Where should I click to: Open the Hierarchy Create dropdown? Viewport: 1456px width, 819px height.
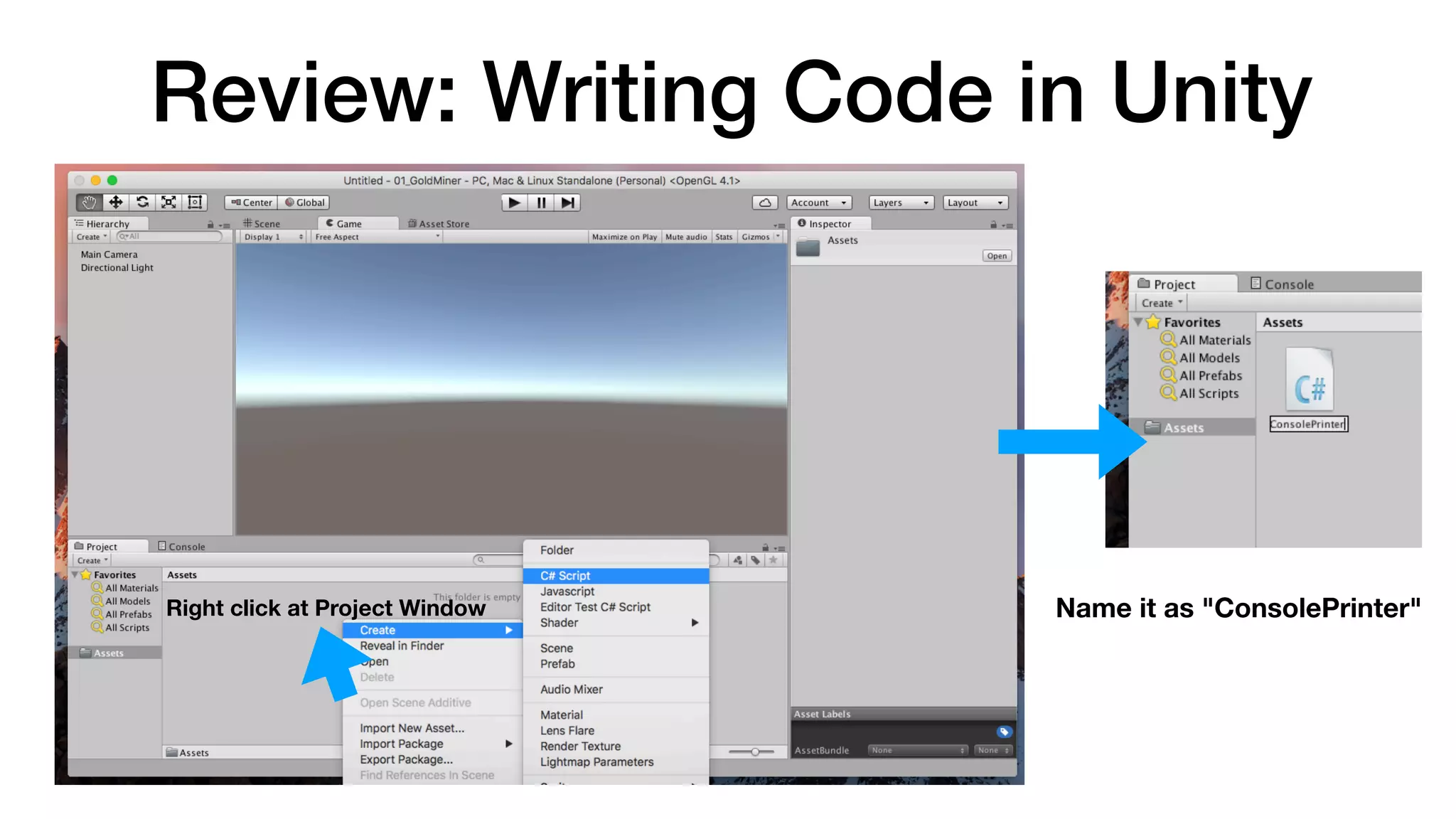tap(92, 237)
